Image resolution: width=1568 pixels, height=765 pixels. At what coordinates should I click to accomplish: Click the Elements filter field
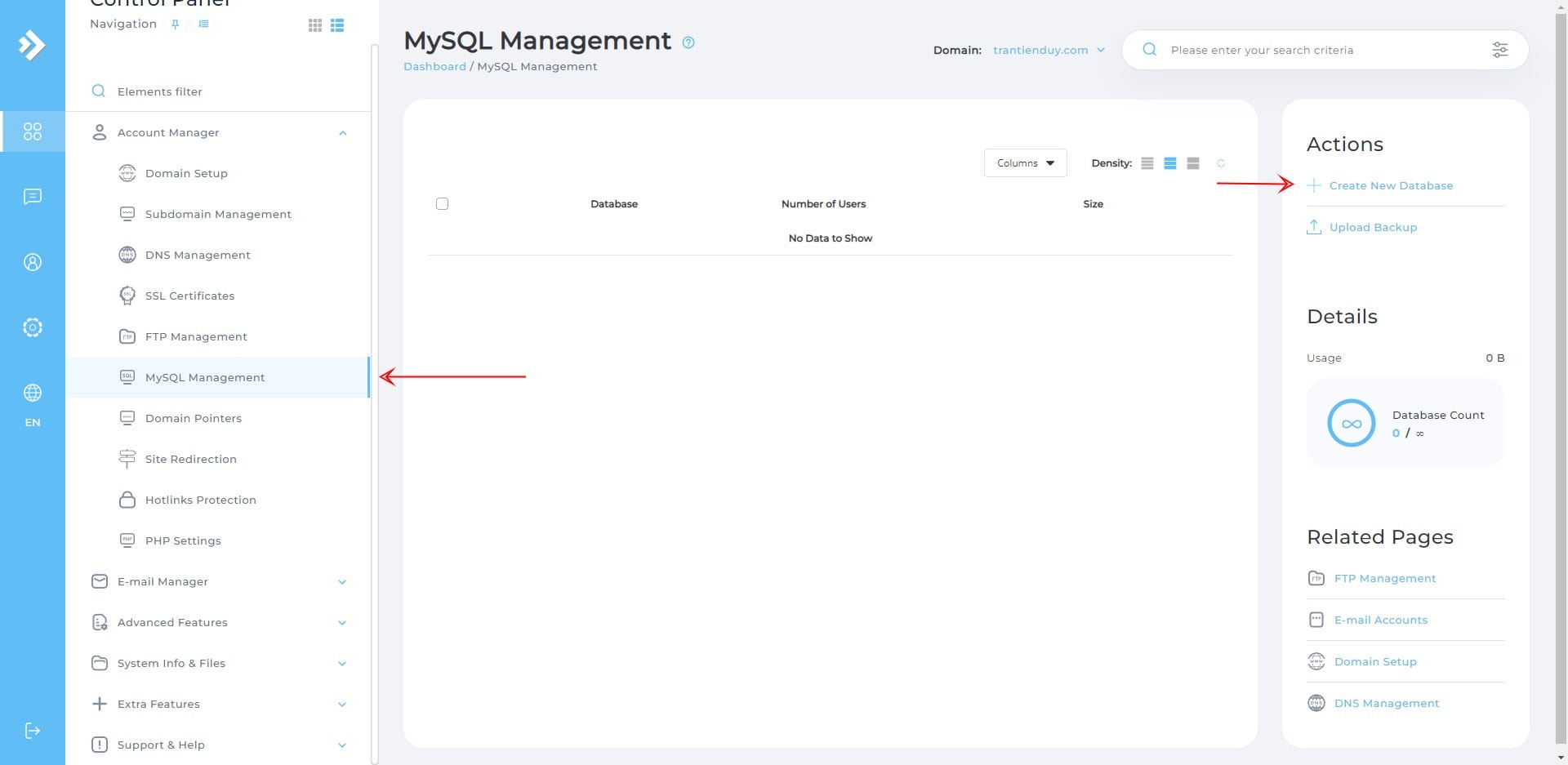[x=218, y=91]
